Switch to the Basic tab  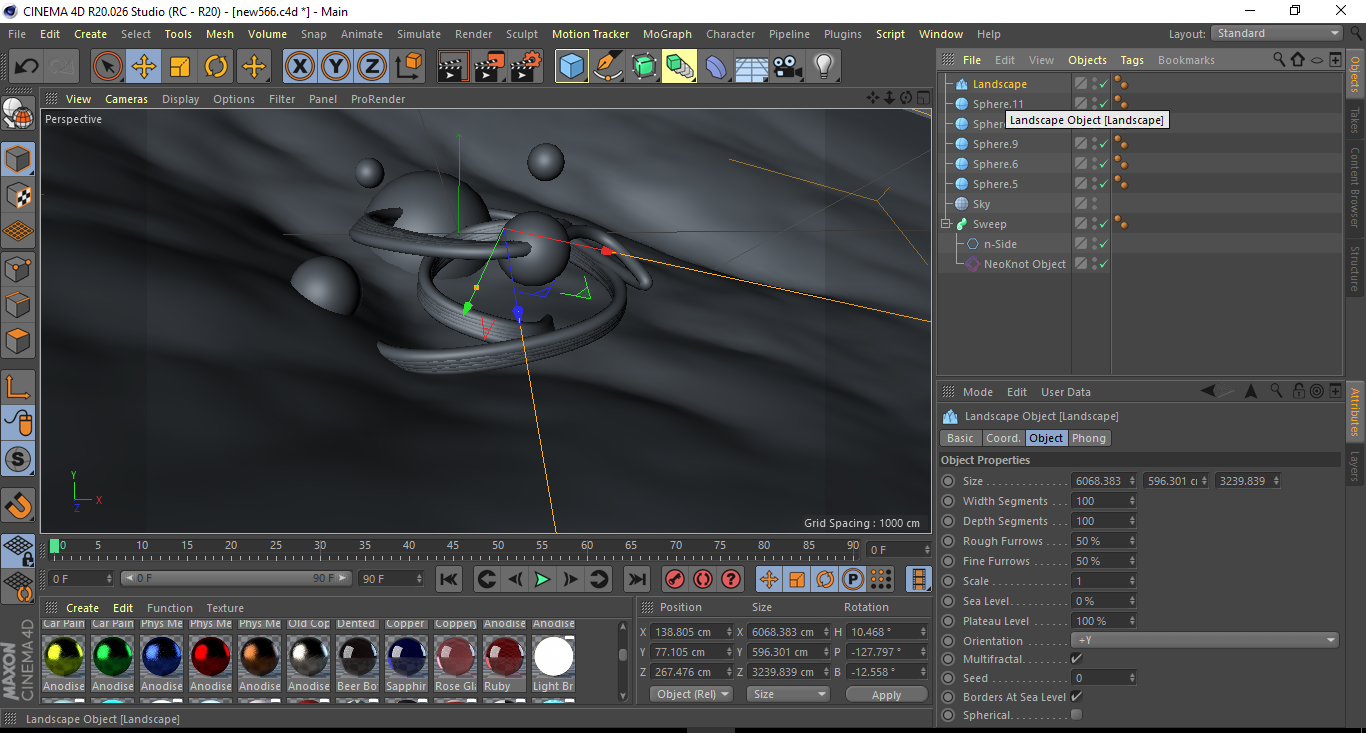point(960,438)
